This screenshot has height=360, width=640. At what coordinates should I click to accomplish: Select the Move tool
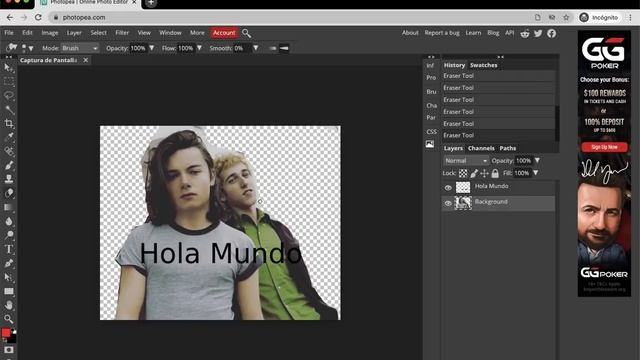point(9,68)
